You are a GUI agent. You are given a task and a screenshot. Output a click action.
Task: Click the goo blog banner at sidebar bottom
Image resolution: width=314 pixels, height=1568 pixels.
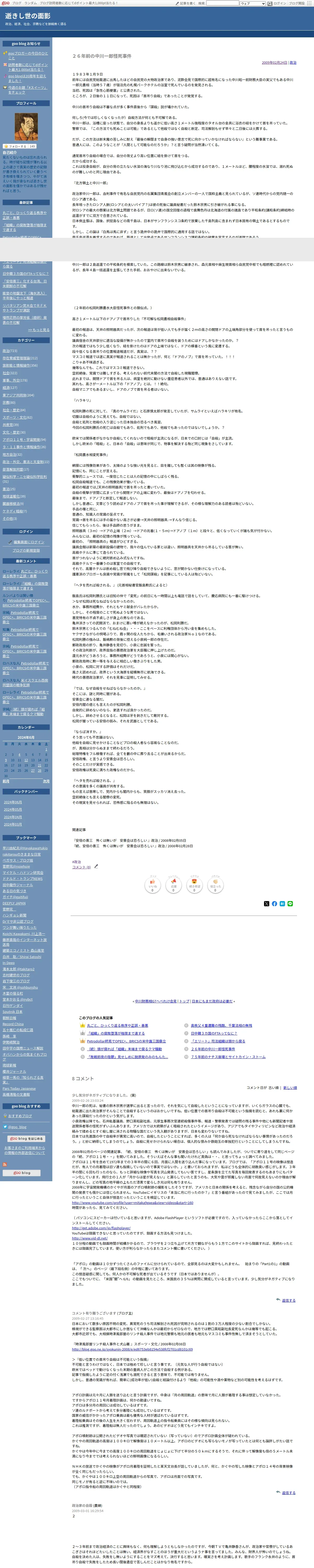[x=22, y=1172]
